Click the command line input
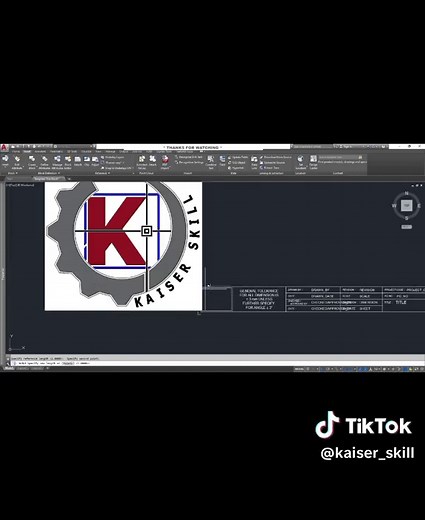Screen dimensions: 425x520 (217, 363)
